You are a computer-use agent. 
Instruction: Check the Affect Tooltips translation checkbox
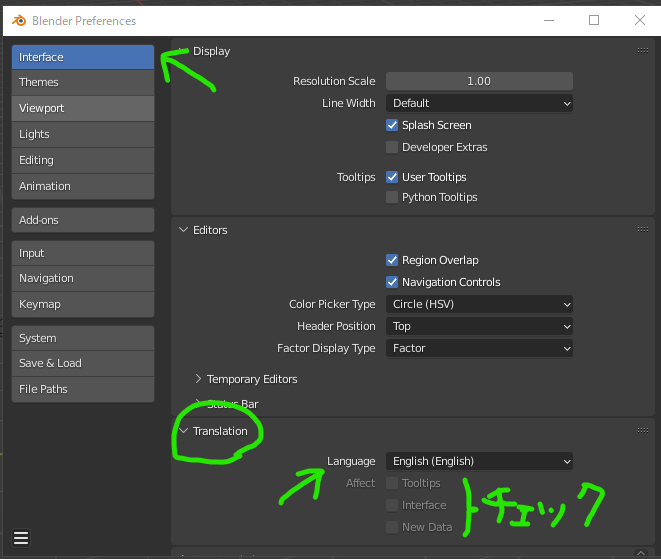click(x=392, y=483)
